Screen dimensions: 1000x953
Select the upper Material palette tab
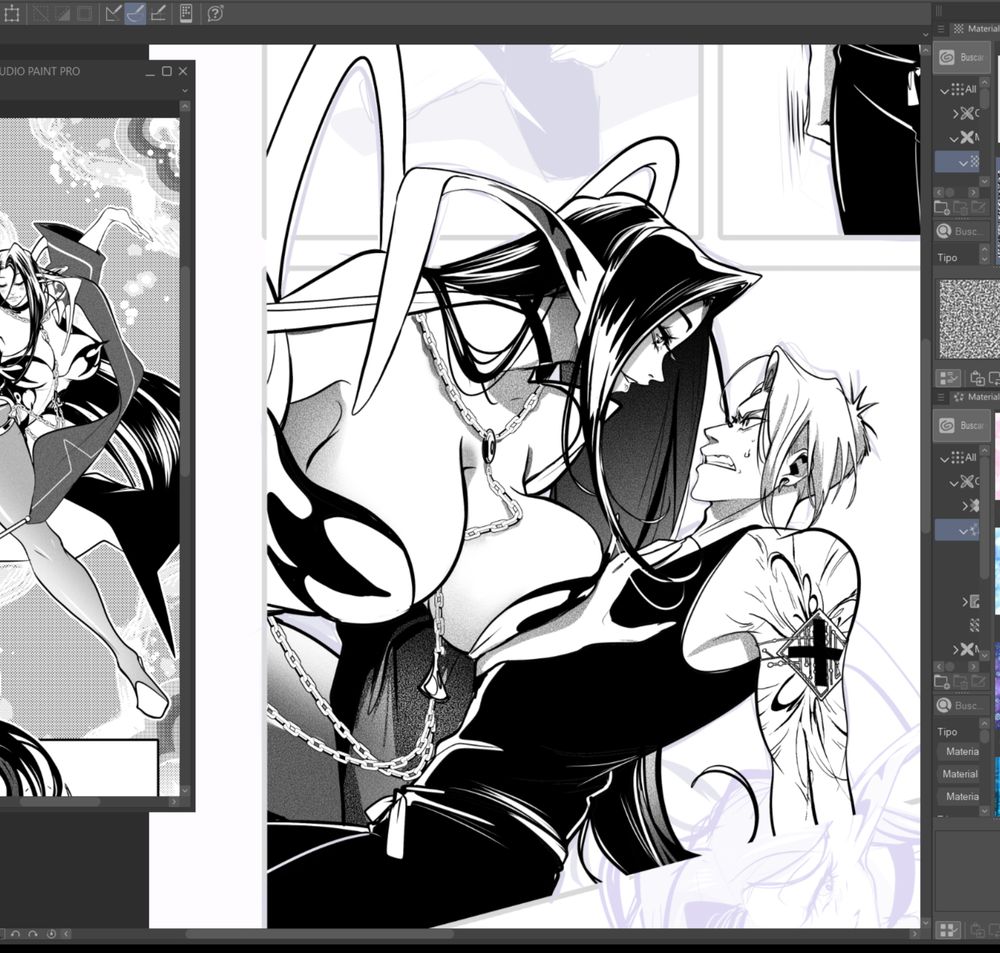pos(975,29)
